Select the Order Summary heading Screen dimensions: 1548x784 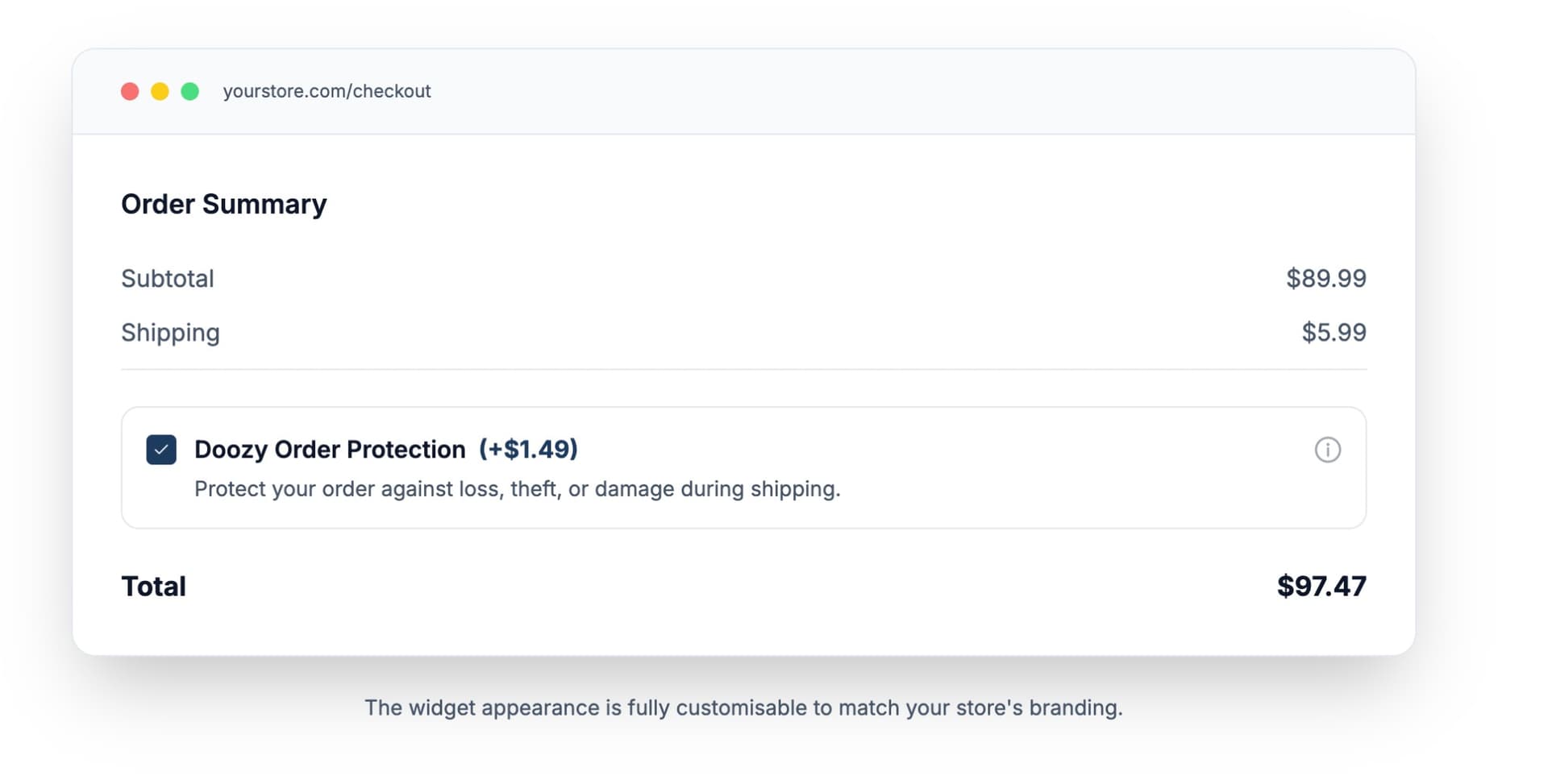pyautogui.click(x=224, y=204)
